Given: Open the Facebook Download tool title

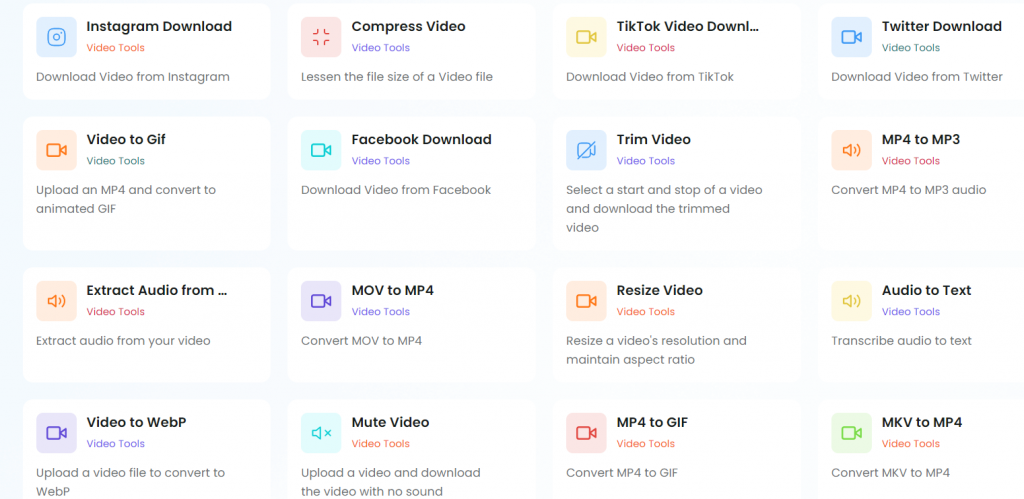Looking at the screenshot, I should 421,140.
